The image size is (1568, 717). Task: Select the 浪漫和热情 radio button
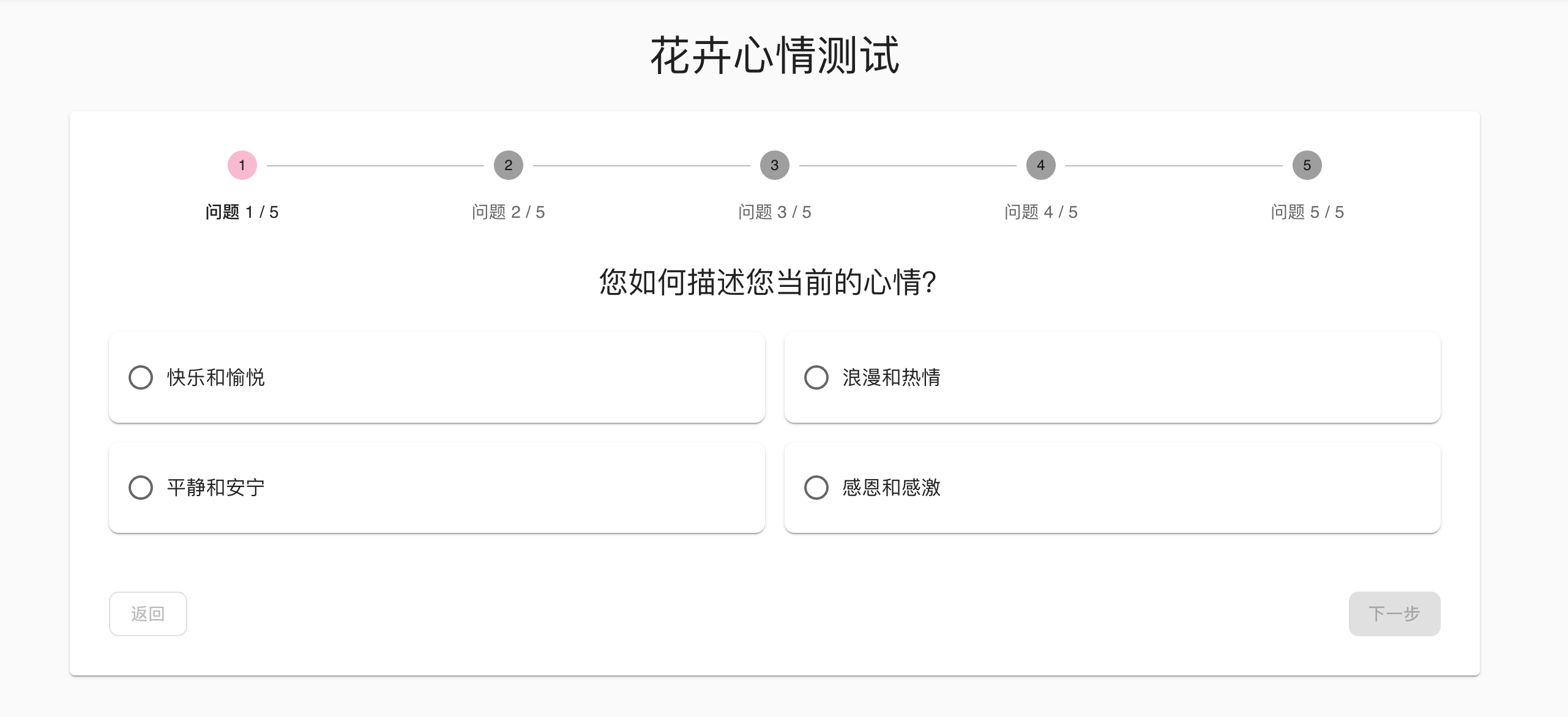click(816, 377)
